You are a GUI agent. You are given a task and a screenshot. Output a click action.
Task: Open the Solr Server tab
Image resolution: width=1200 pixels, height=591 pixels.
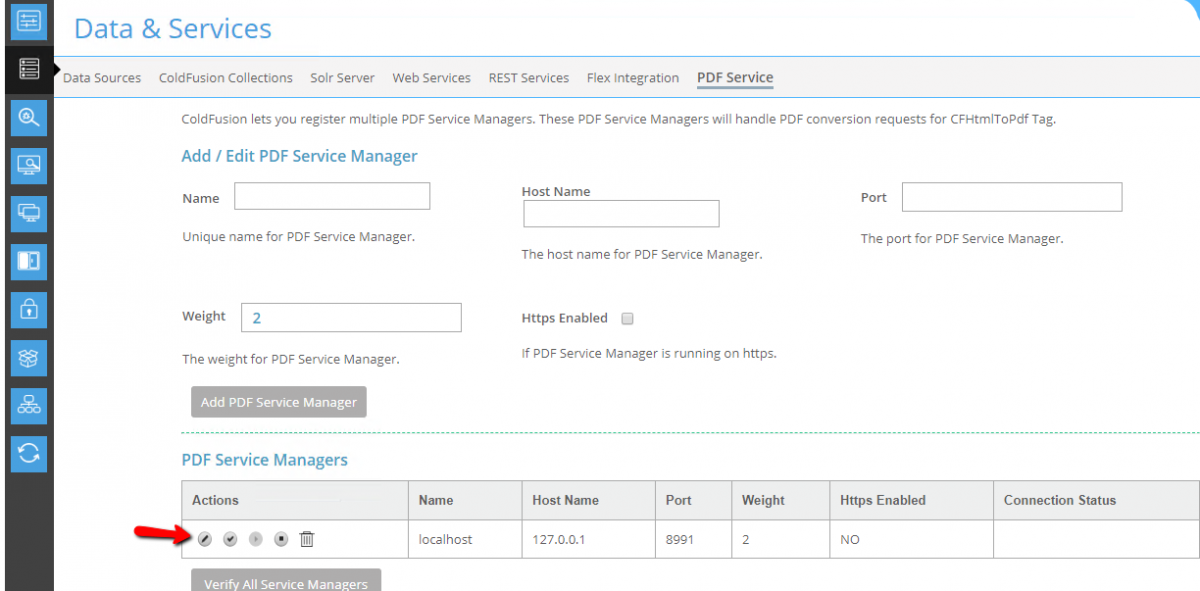(x=342, y=78)
